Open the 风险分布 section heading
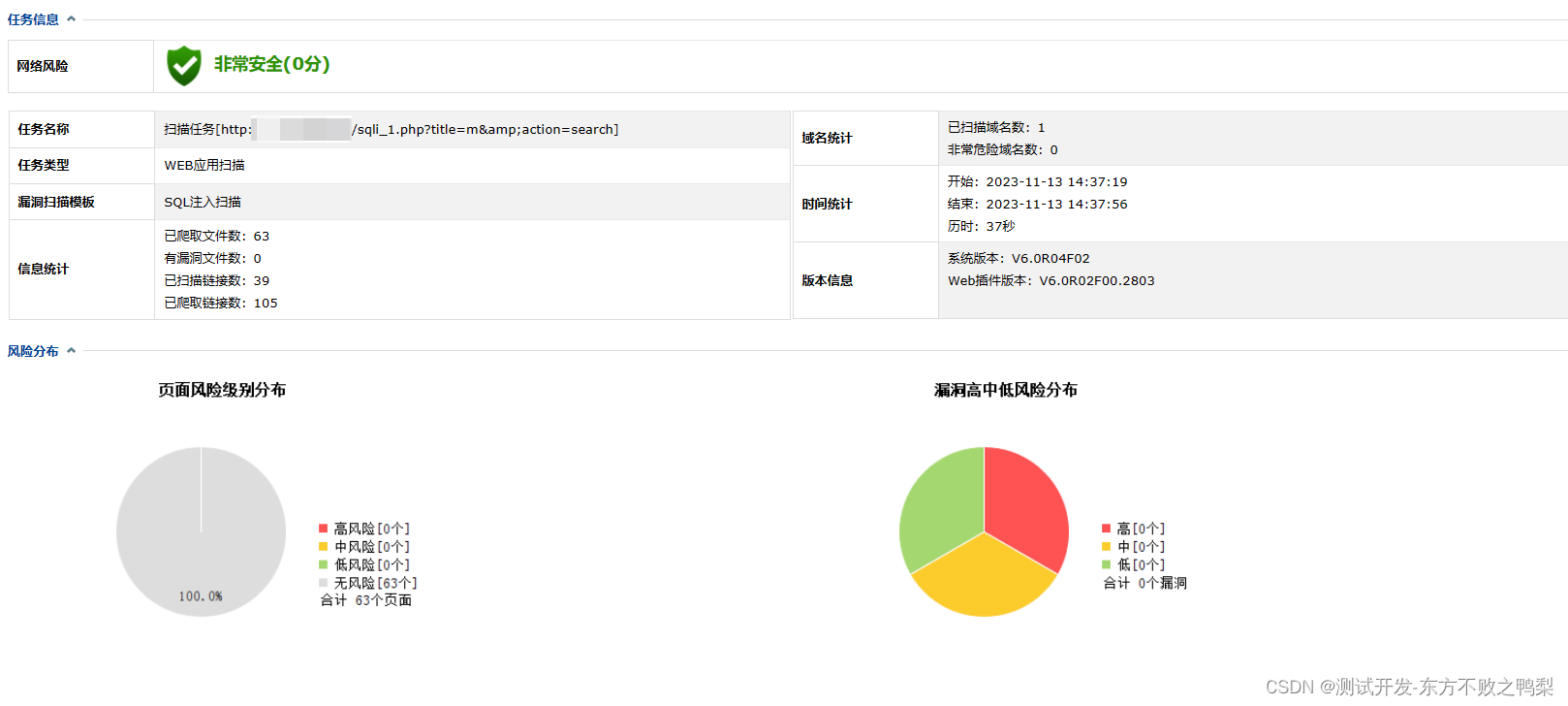The width and height of the screenshot is (1568, 706). click(33, 351)
